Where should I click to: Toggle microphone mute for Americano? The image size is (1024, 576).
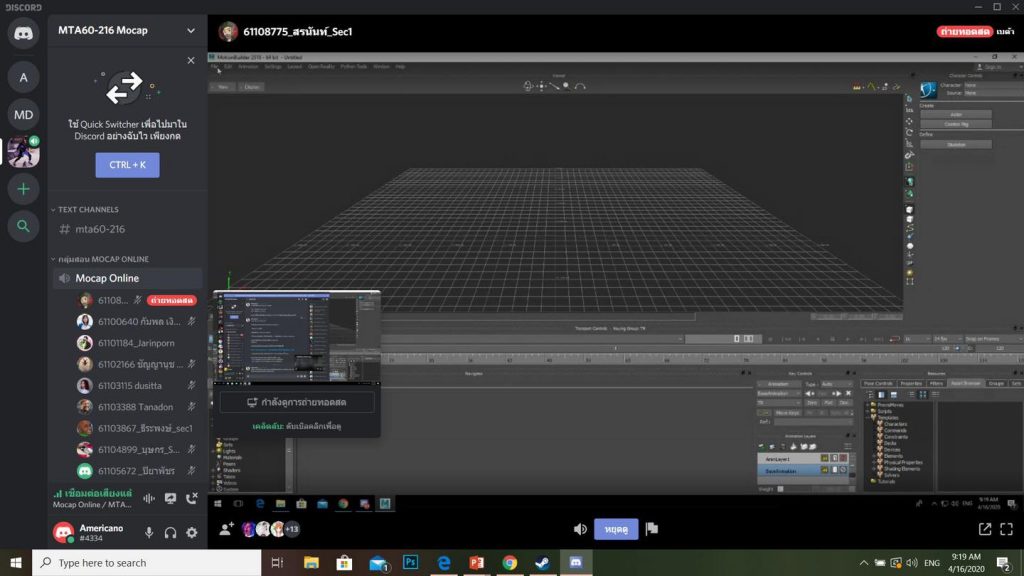click(149, 533)
